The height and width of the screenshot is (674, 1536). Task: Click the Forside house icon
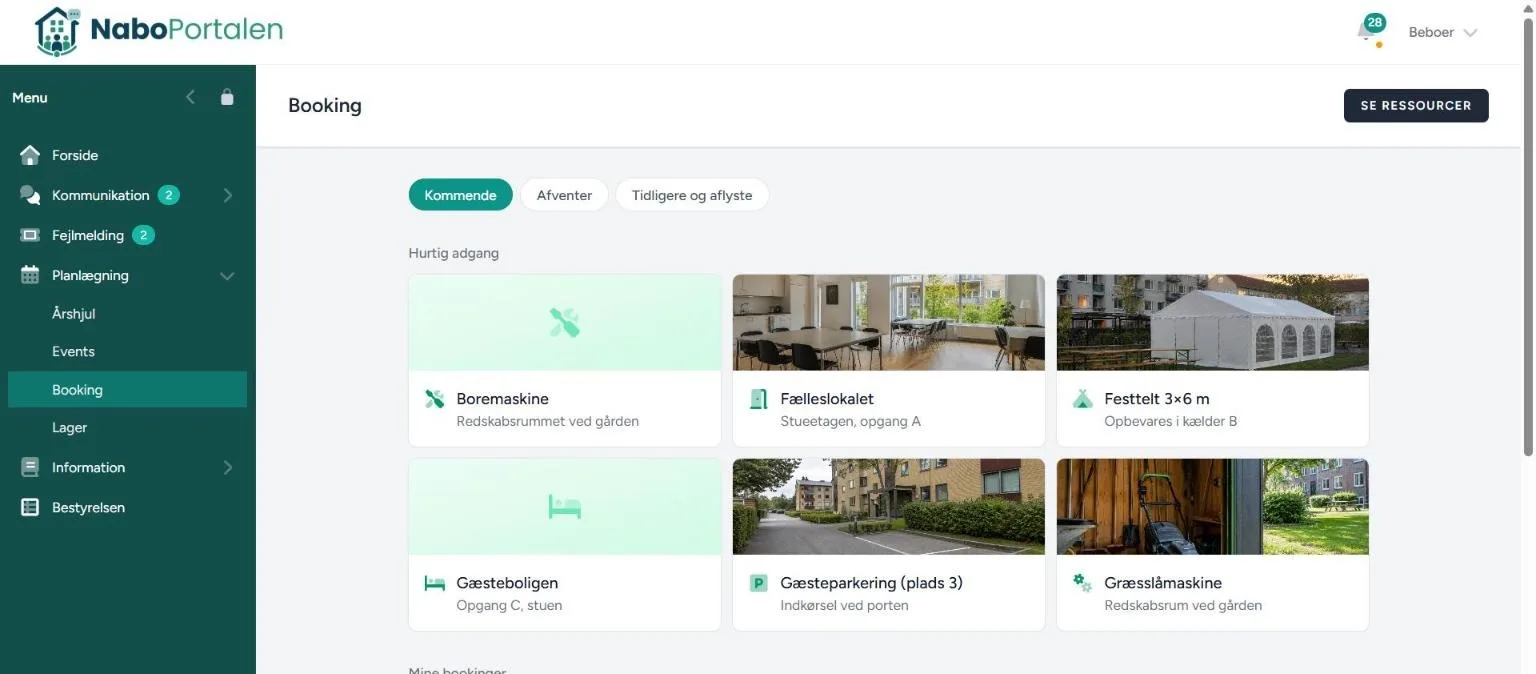pyautogui.click(x=30, y=155)
